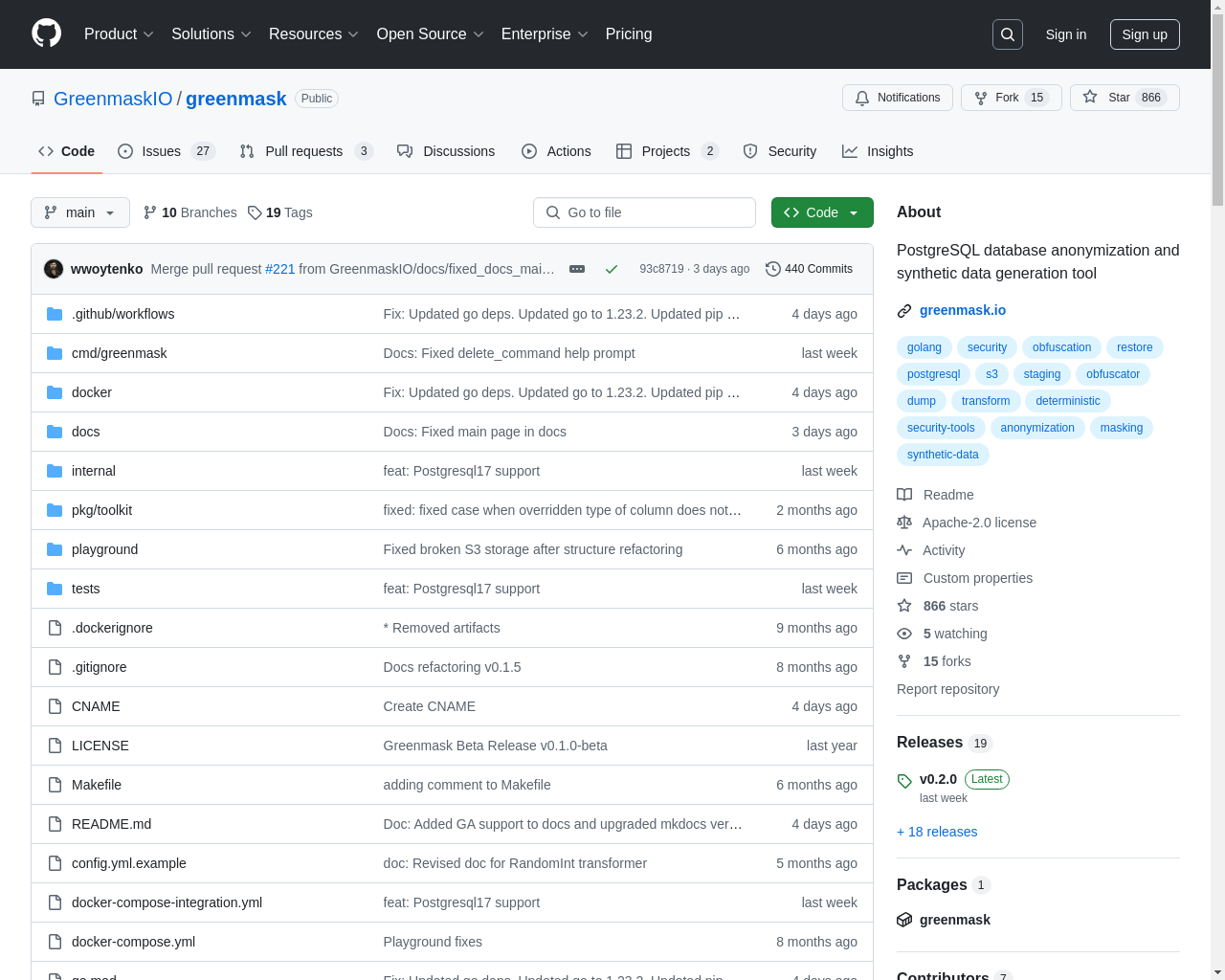Image resolution: width=1225 pixels, height=980 pixels.
Task: Click commit hash 93c8719
Action: pos(661,269)
